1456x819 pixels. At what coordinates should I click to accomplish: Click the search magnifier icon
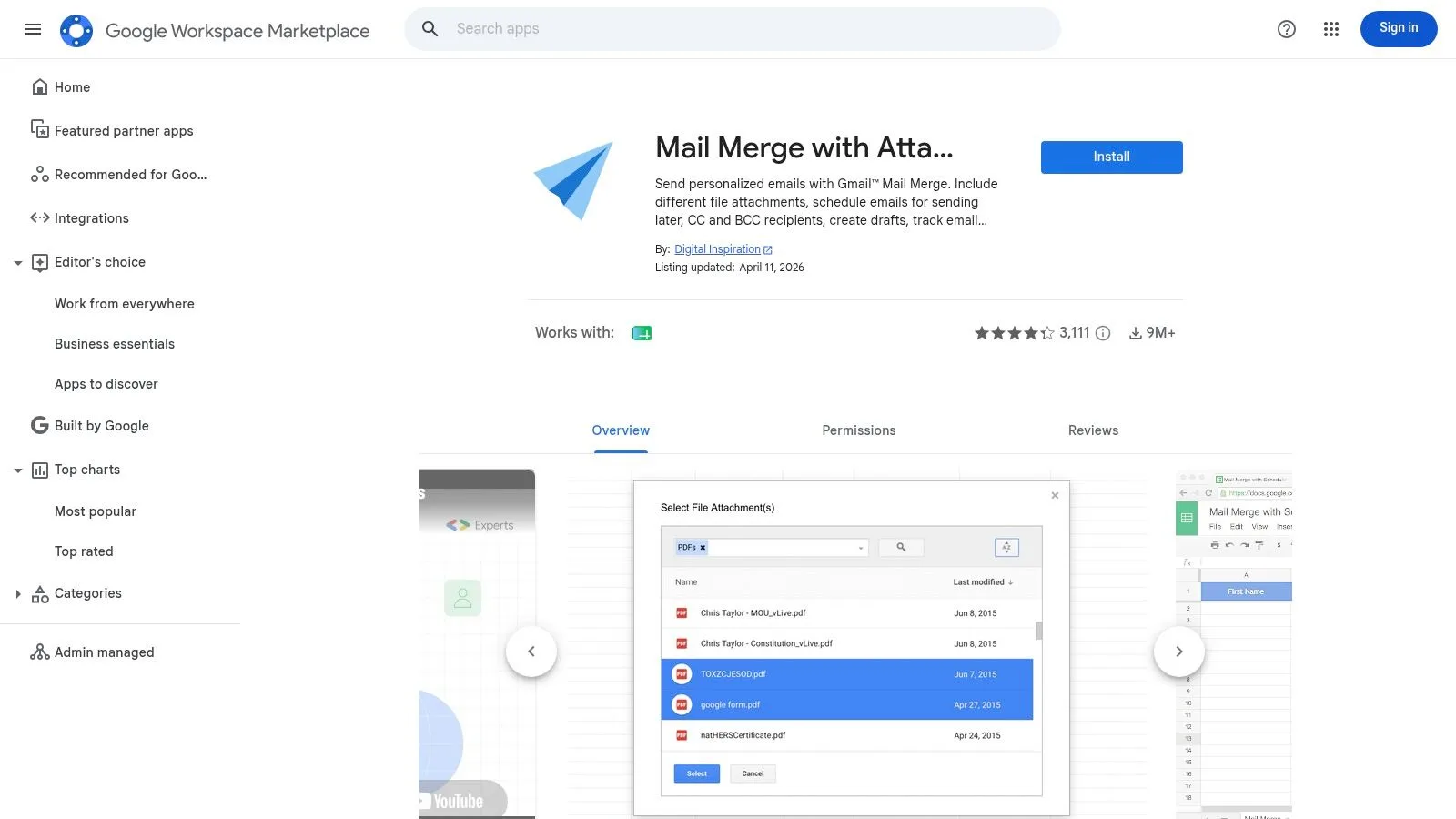point(430,29)
